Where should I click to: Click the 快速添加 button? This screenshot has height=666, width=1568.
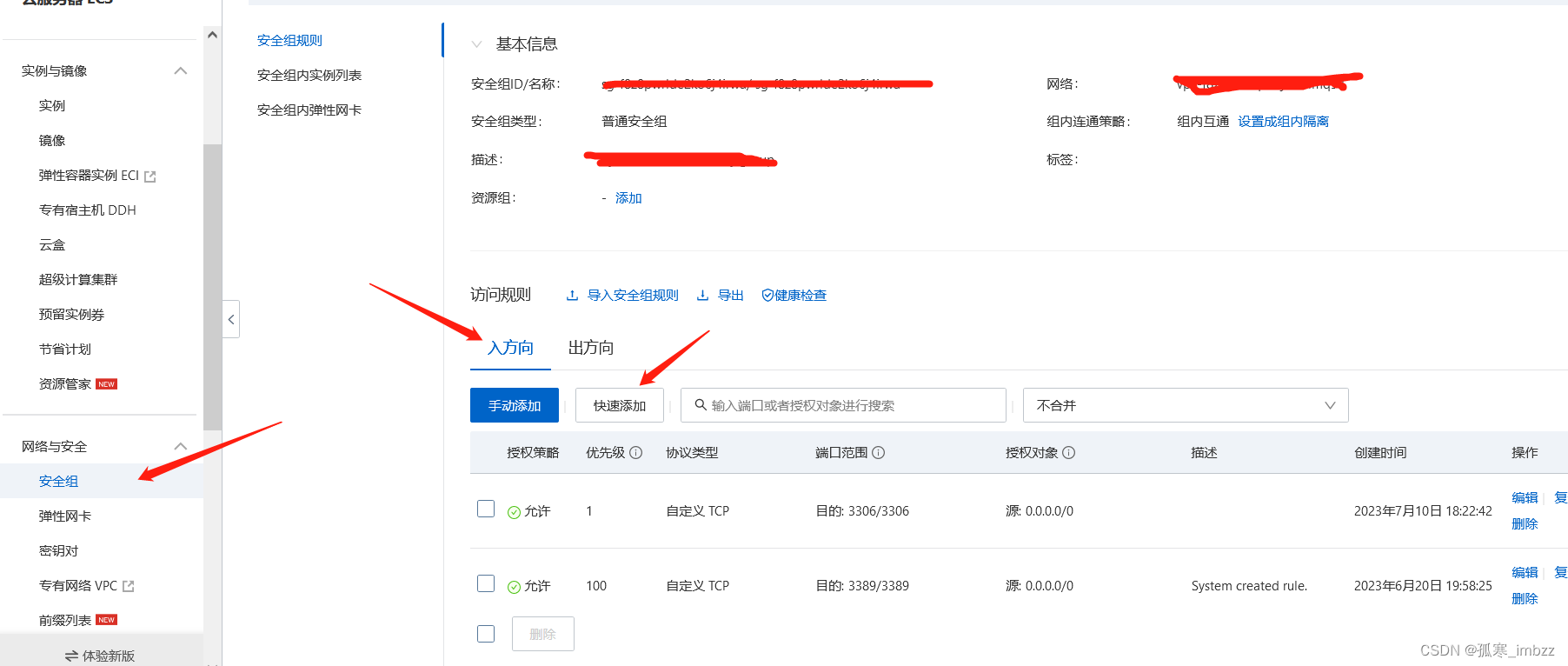(620, 405)
